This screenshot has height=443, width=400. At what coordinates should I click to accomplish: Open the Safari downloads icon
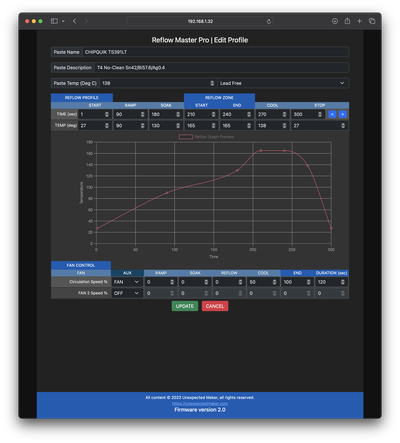[335, 21]
